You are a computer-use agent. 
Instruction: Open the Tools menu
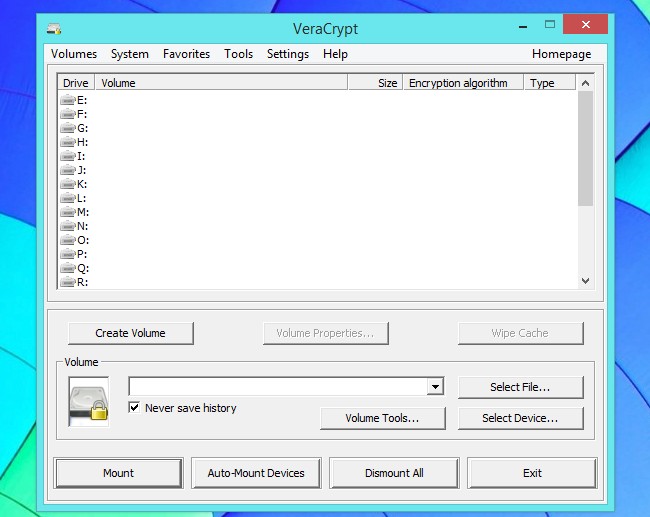238,54
